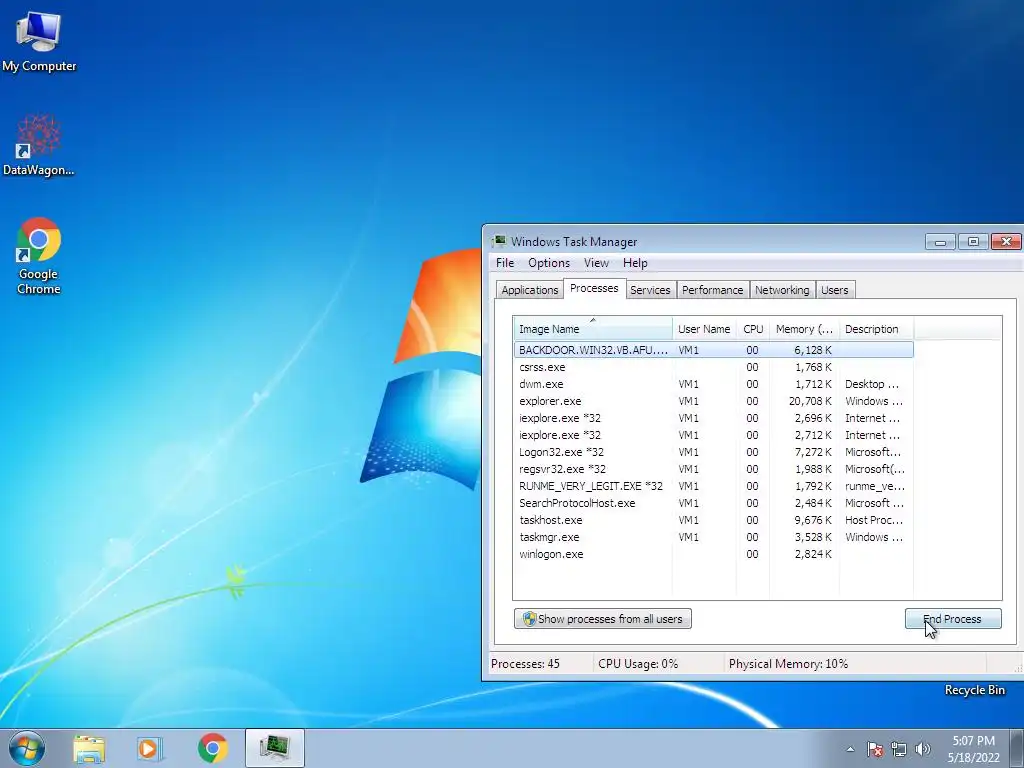
Task: Select the iexplore.exe row using 2,696 K
Action: [713, 418]
